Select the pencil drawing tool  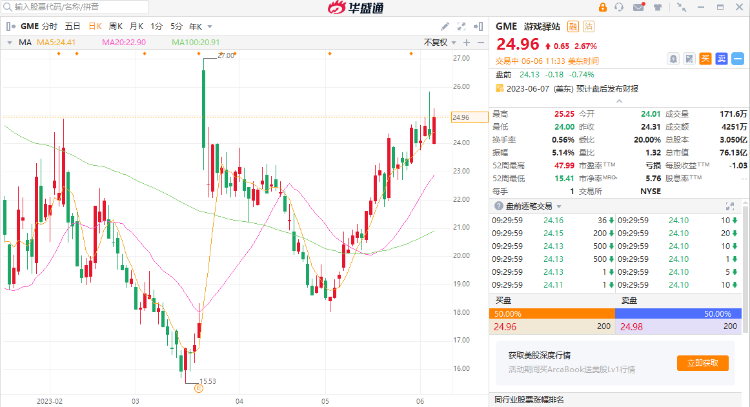(445, 26)
